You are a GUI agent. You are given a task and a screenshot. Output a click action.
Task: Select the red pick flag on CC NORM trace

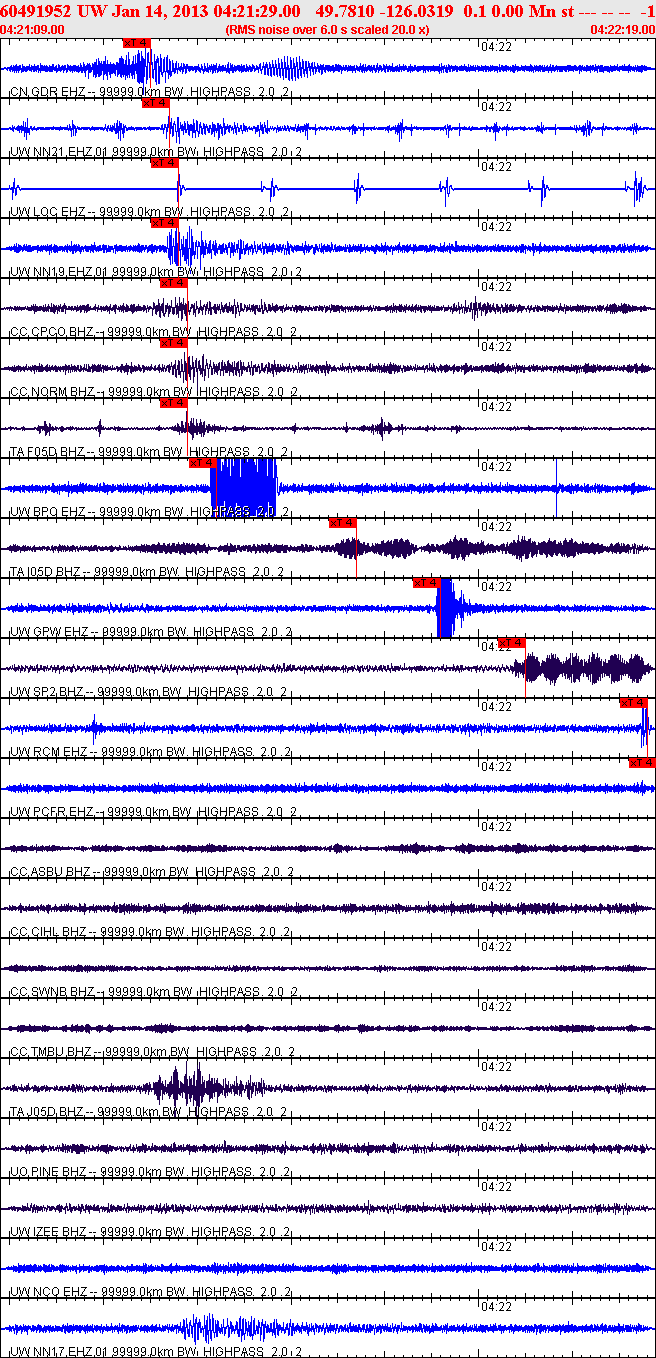pyautogui.click(x=173, y=343)
